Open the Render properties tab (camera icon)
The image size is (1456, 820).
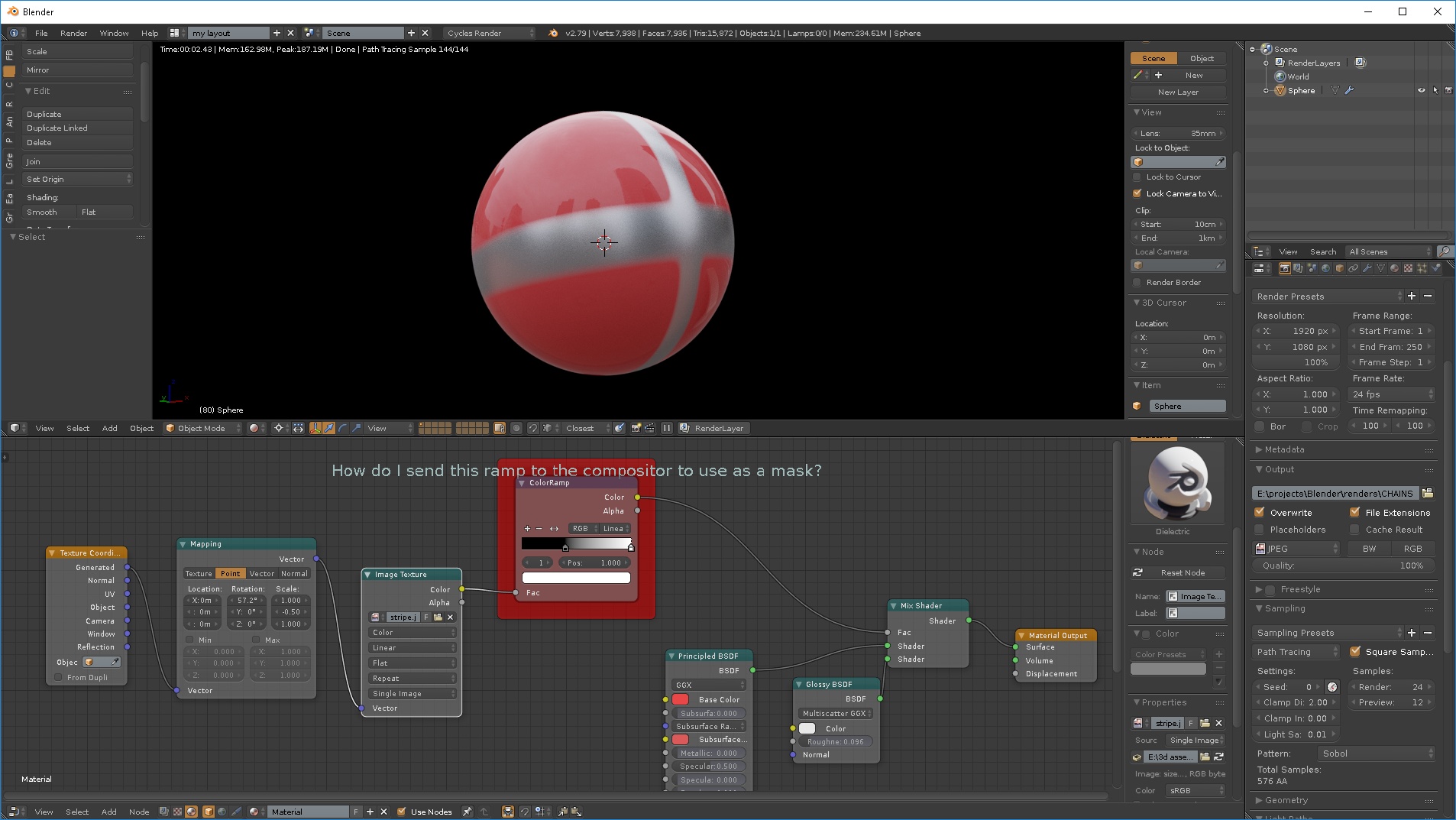point(1284,268)
